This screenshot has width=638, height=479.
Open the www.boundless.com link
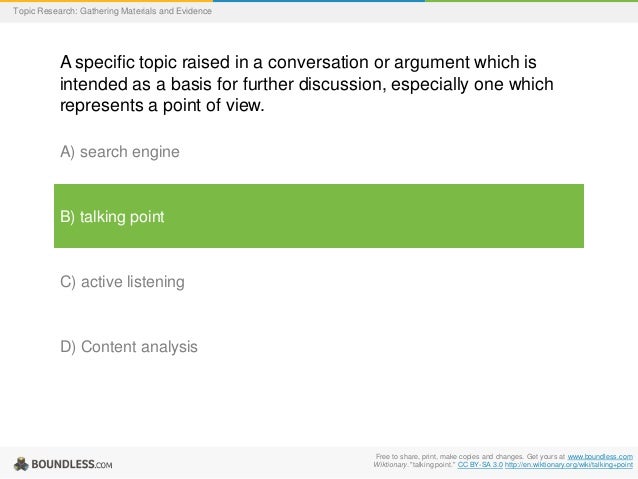click(599, 456)
